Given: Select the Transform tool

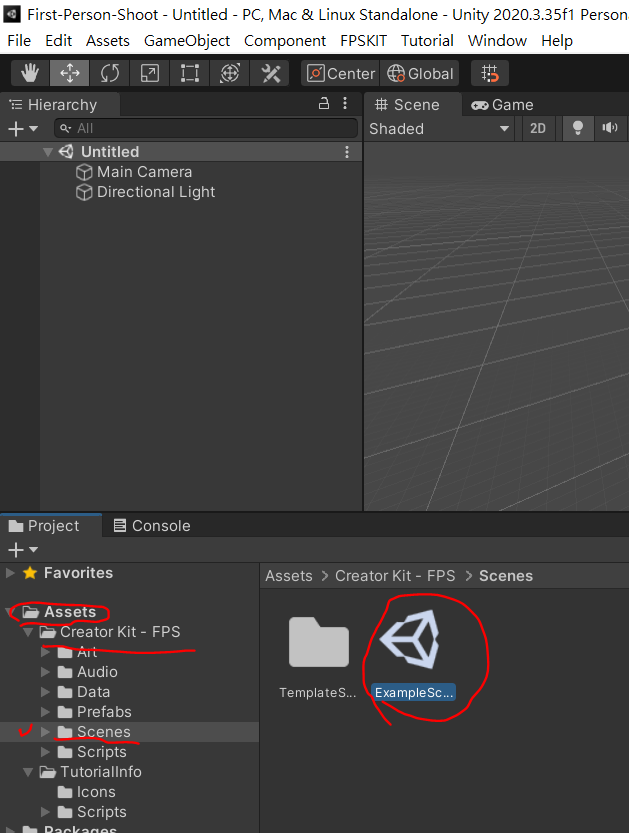Looking at the screenshot, I should 230,73.
